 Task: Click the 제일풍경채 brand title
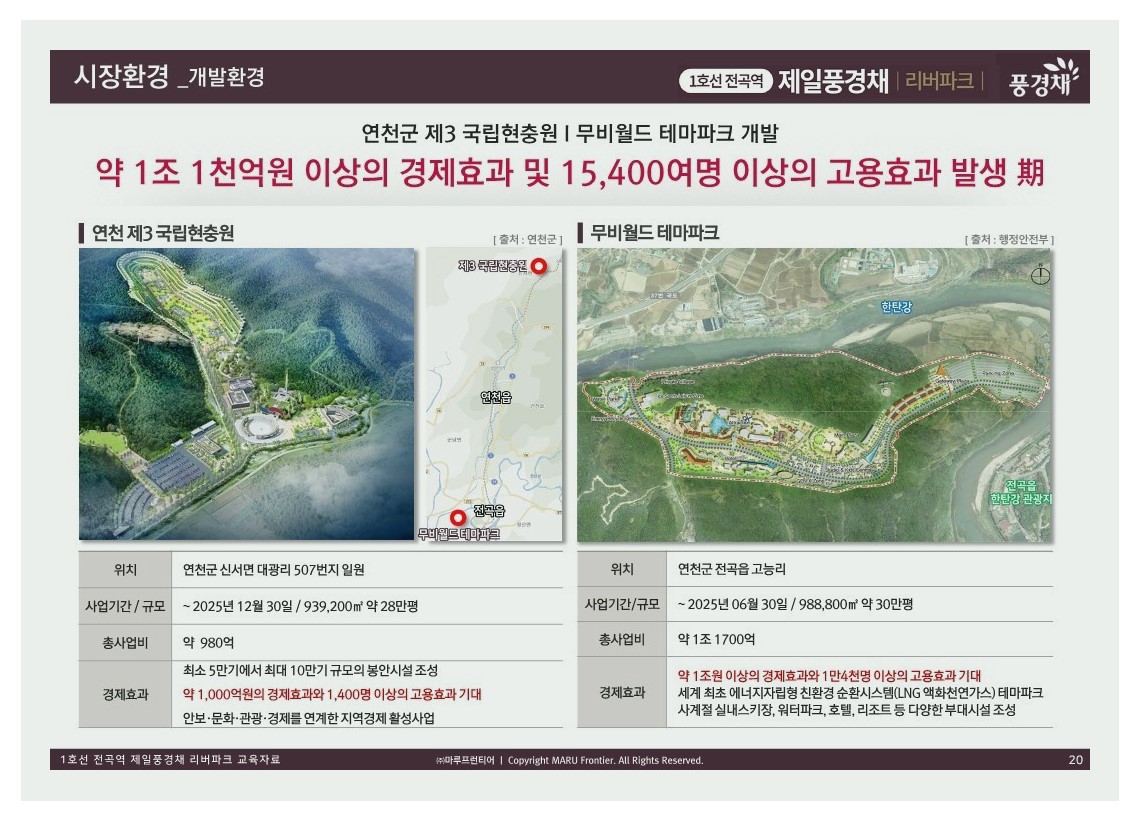[x=833, y=80]
